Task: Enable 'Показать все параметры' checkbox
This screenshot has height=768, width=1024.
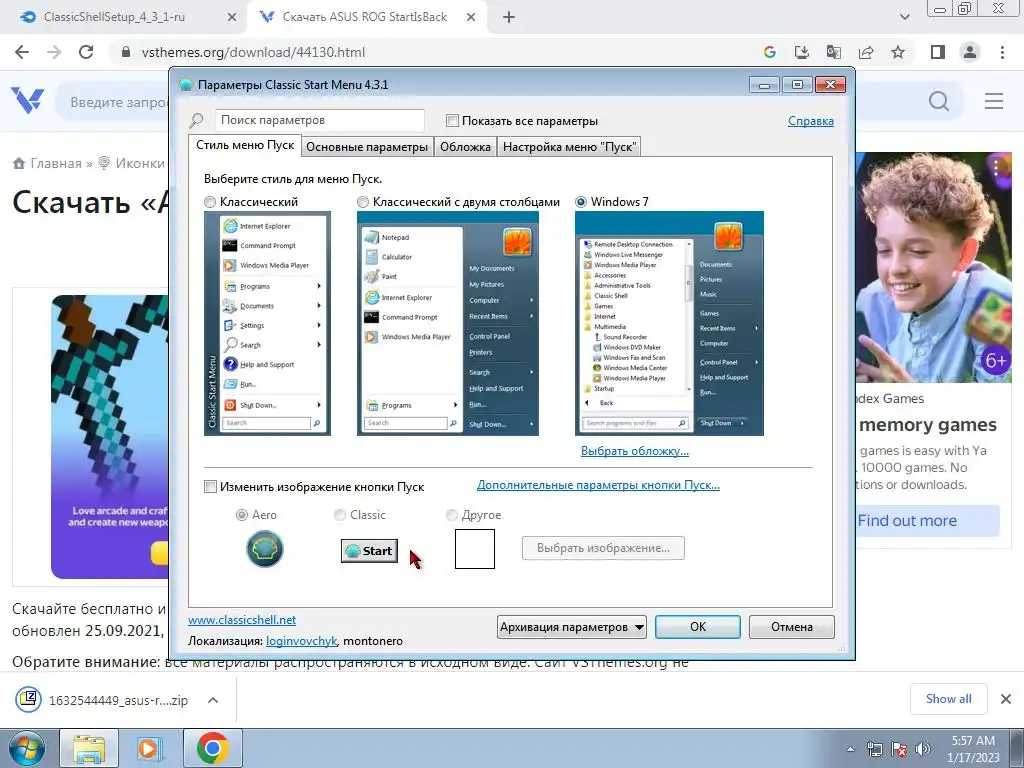Action: 452,120
